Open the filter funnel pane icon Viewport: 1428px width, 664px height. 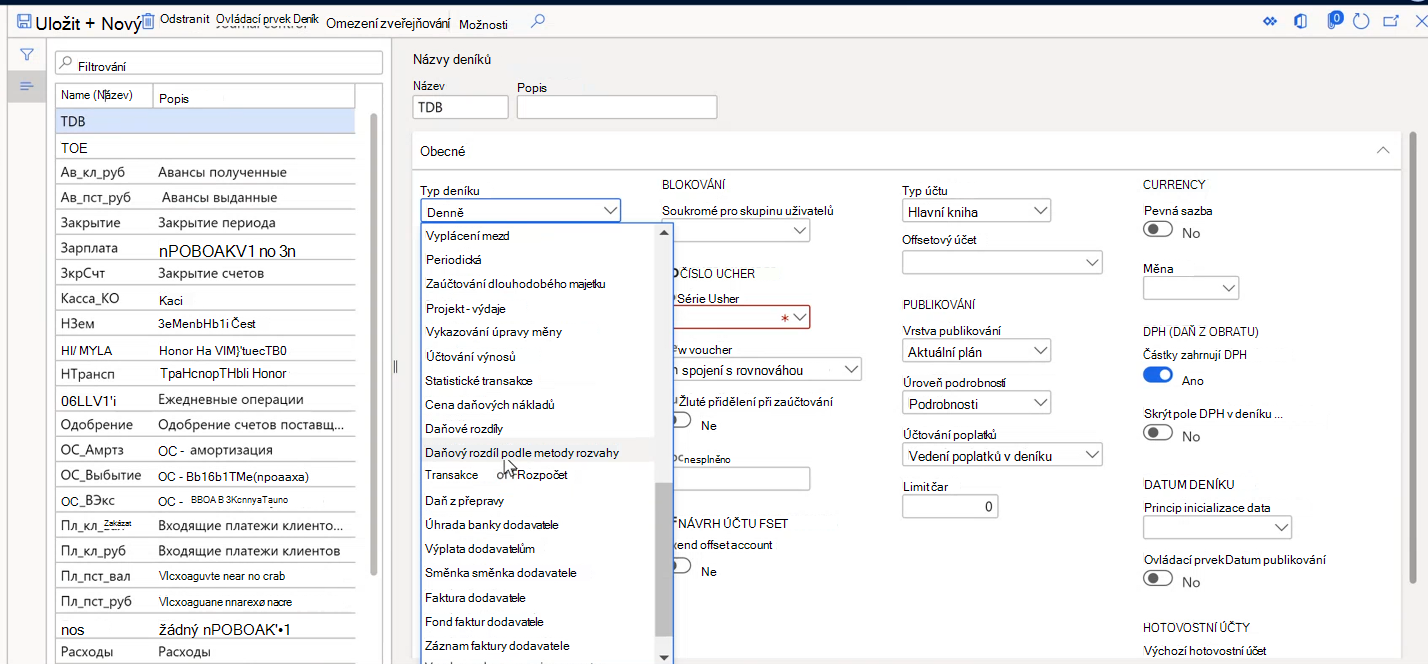pos(27,54)
